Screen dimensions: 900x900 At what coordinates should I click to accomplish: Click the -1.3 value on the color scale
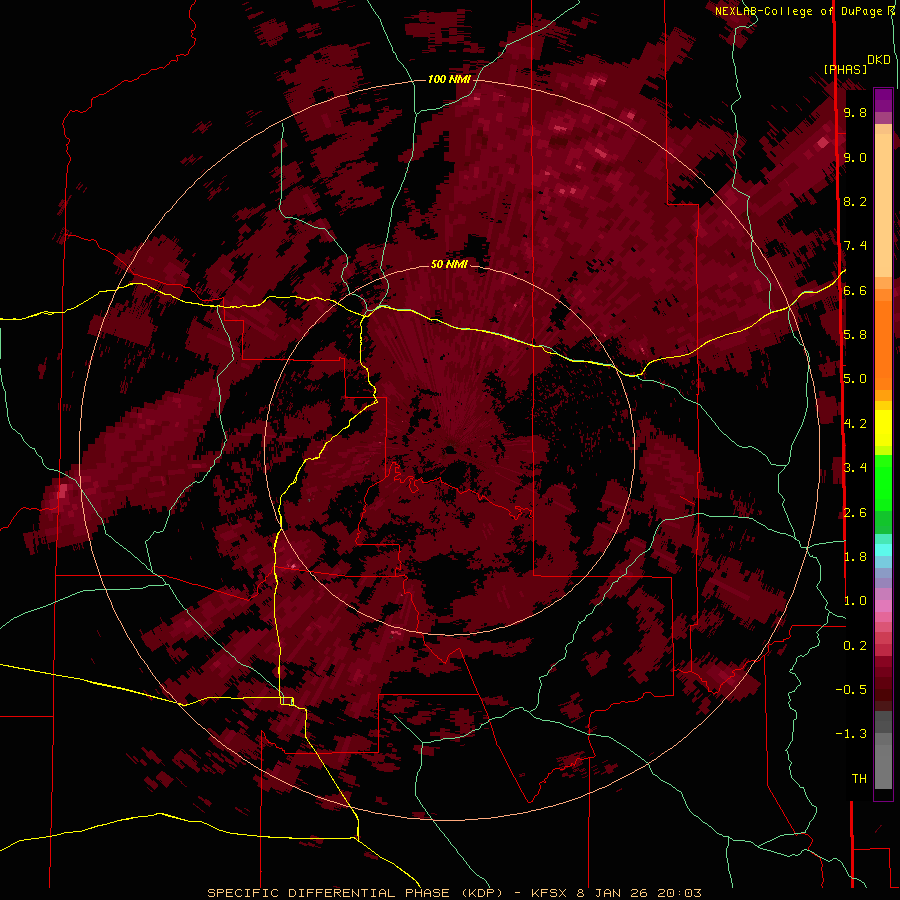(851, 734)
